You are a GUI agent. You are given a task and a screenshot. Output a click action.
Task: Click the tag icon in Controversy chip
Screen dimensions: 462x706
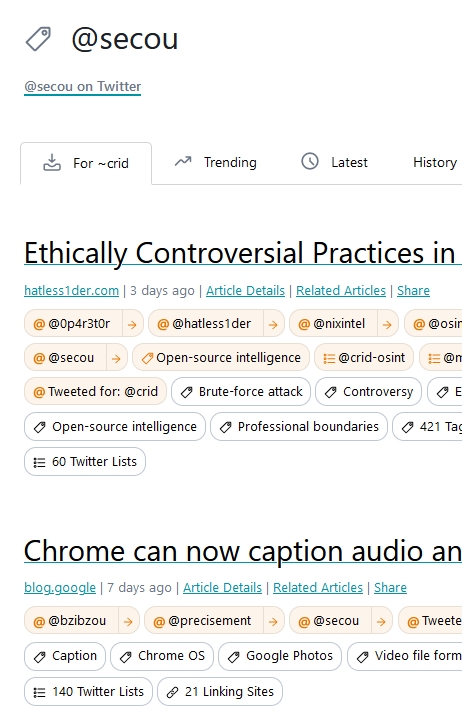331,393
